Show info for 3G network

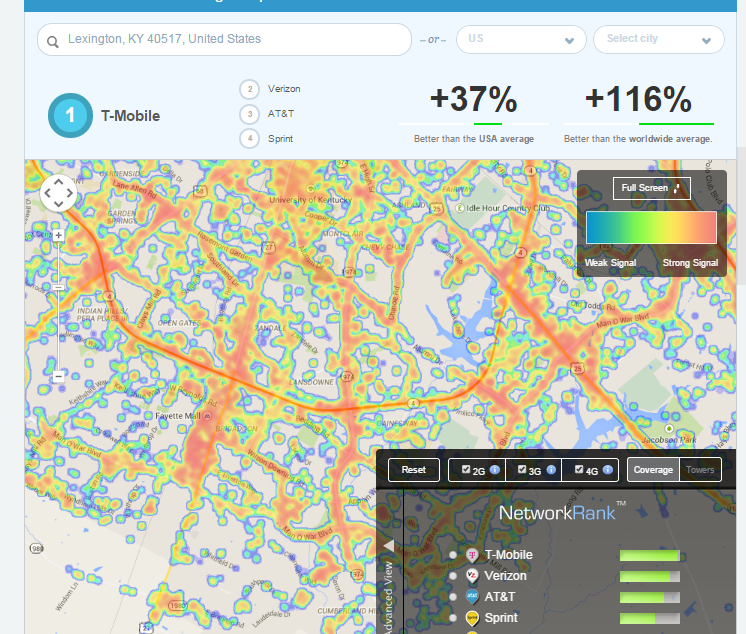click(x=551, y=470)
